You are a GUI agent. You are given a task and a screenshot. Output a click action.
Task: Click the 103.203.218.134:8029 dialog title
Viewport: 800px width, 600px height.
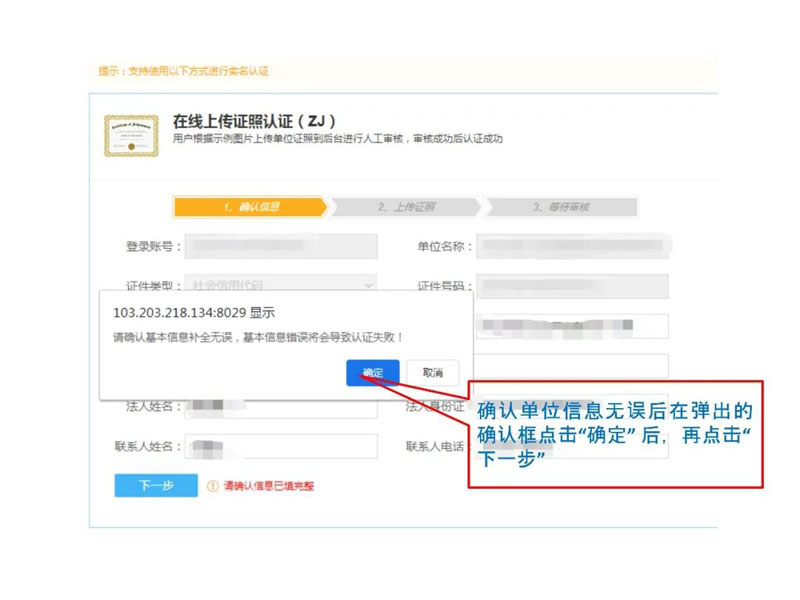[193, 312]
